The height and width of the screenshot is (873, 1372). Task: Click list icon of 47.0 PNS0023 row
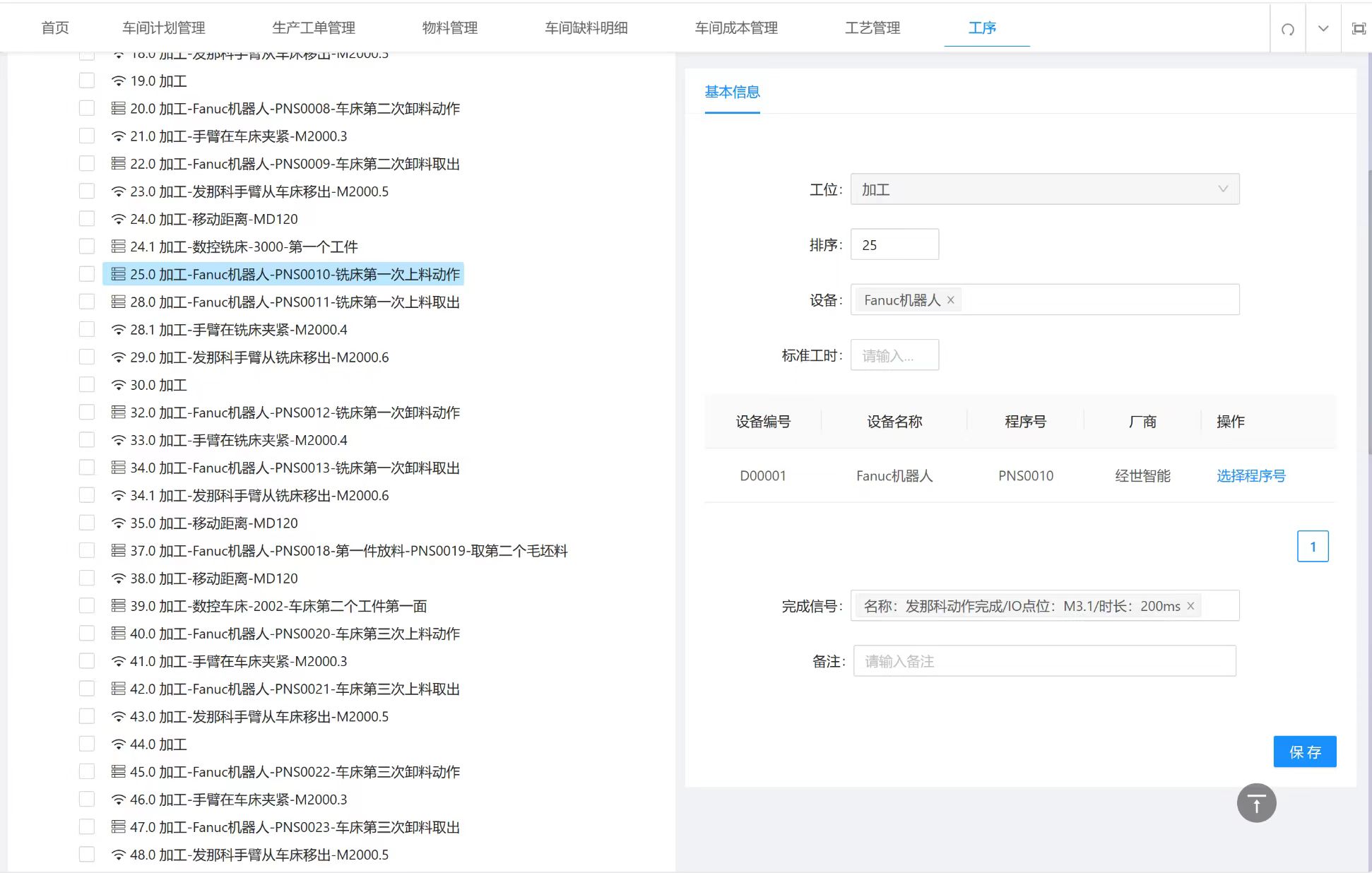(119, 826)
